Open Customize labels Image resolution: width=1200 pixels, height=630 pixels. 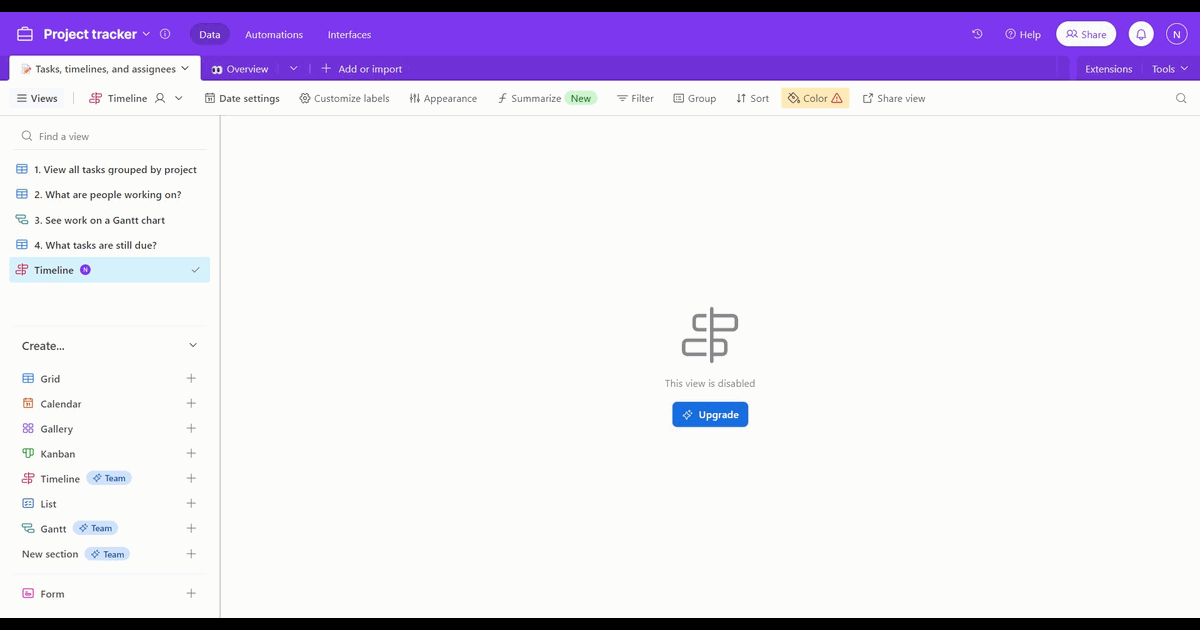[344, 98]
